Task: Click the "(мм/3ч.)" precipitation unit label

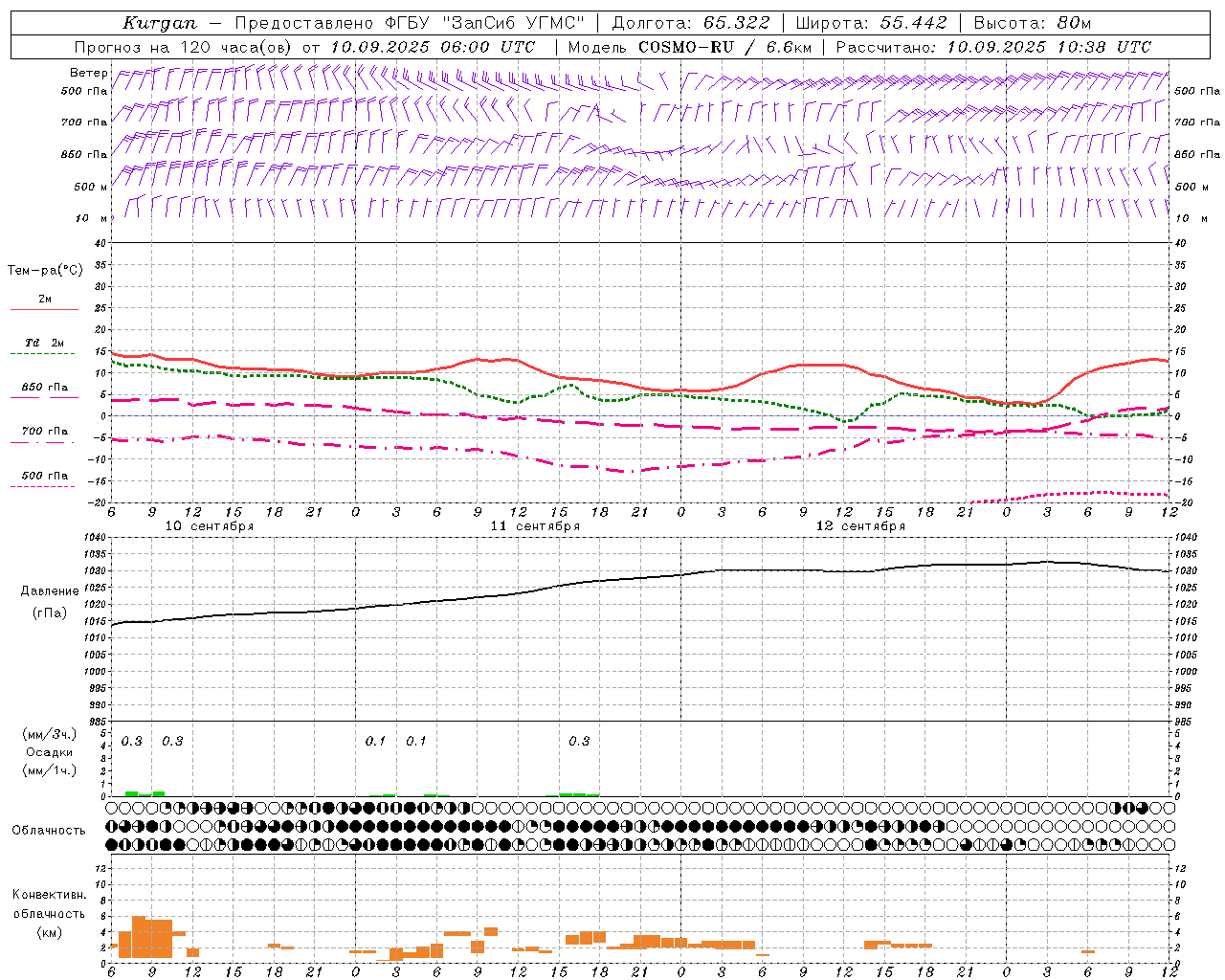Action: 49,735
